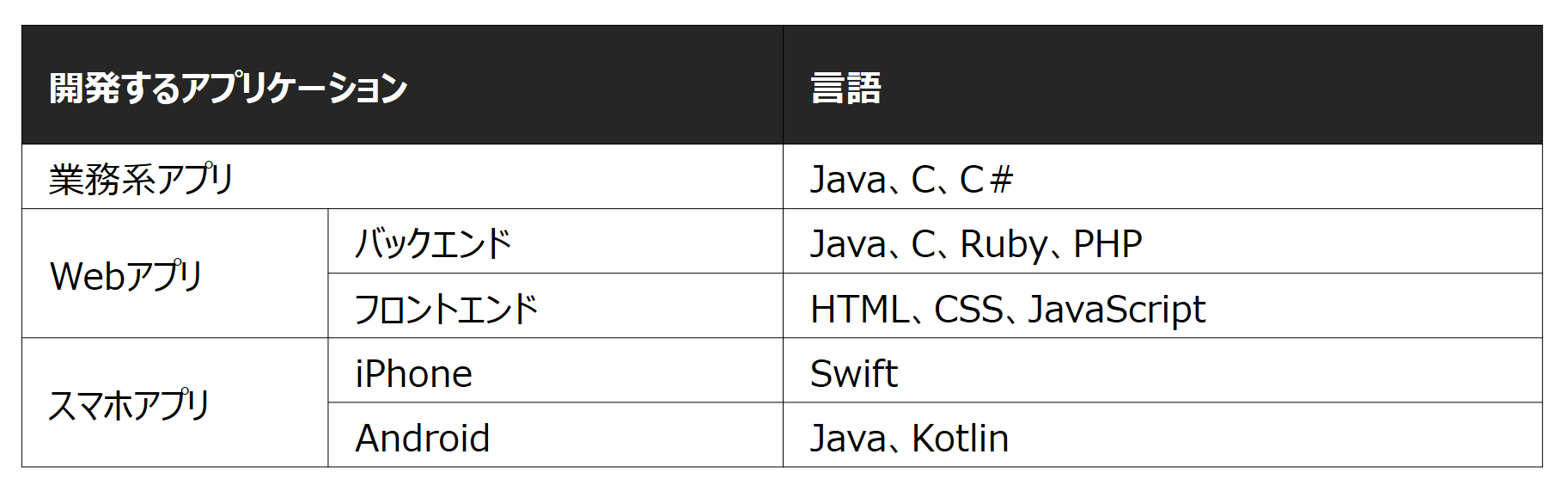The width and height of the screenshot is (1568, 485).
Task: Click C# in the business app row
Action: point(986,180)
